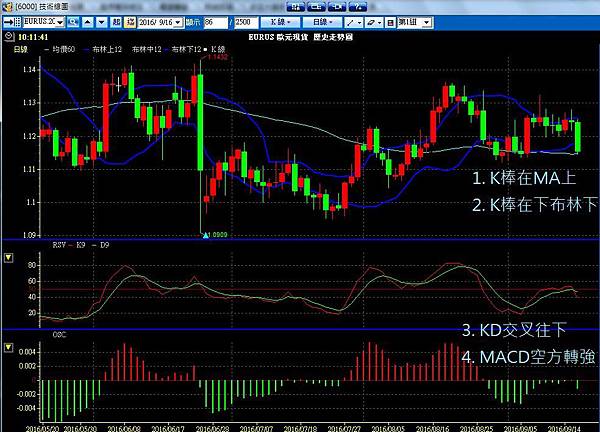The height and width of the screenshot is (432, 600).
Task: Click the 2016/07/27 date axis label
Action: pyautogui.click(x=344, y=428)
